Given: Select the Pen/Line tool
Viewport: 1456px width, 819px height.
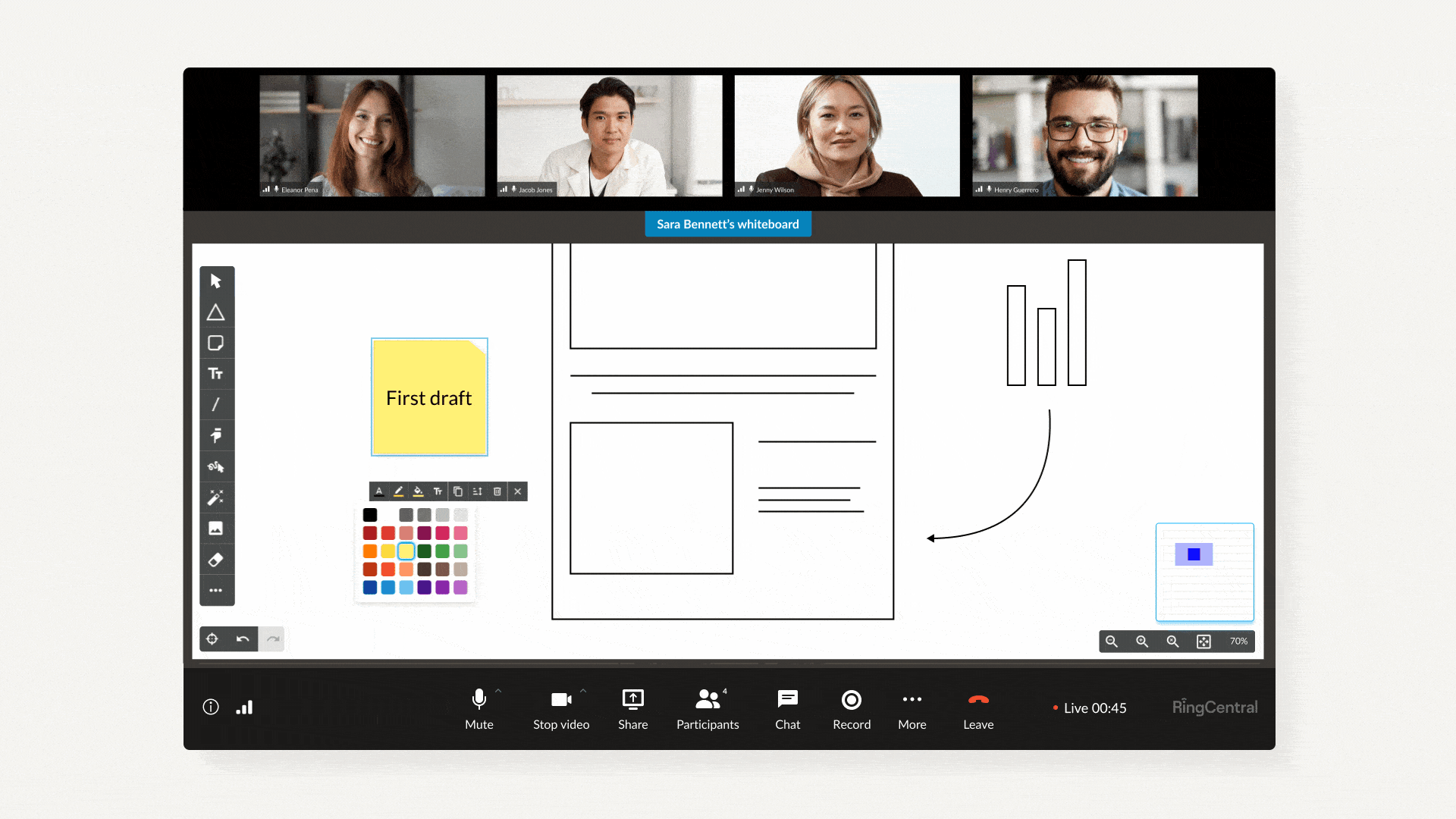Looking at the screenshot, I should tap(216, 405).
